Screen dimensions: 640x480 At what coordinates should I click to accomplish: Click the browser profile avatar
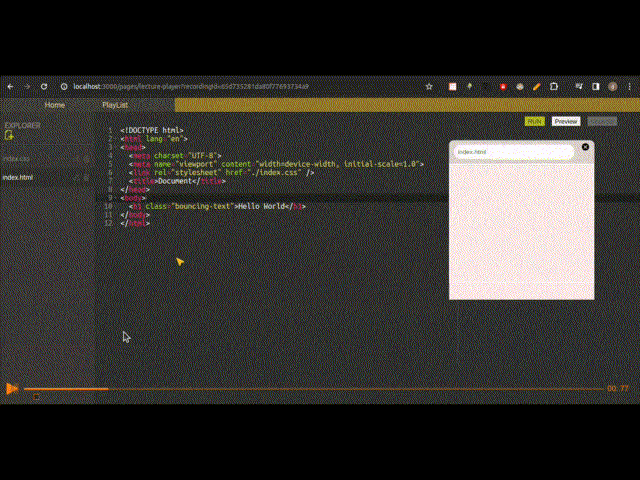click(612, 87)
